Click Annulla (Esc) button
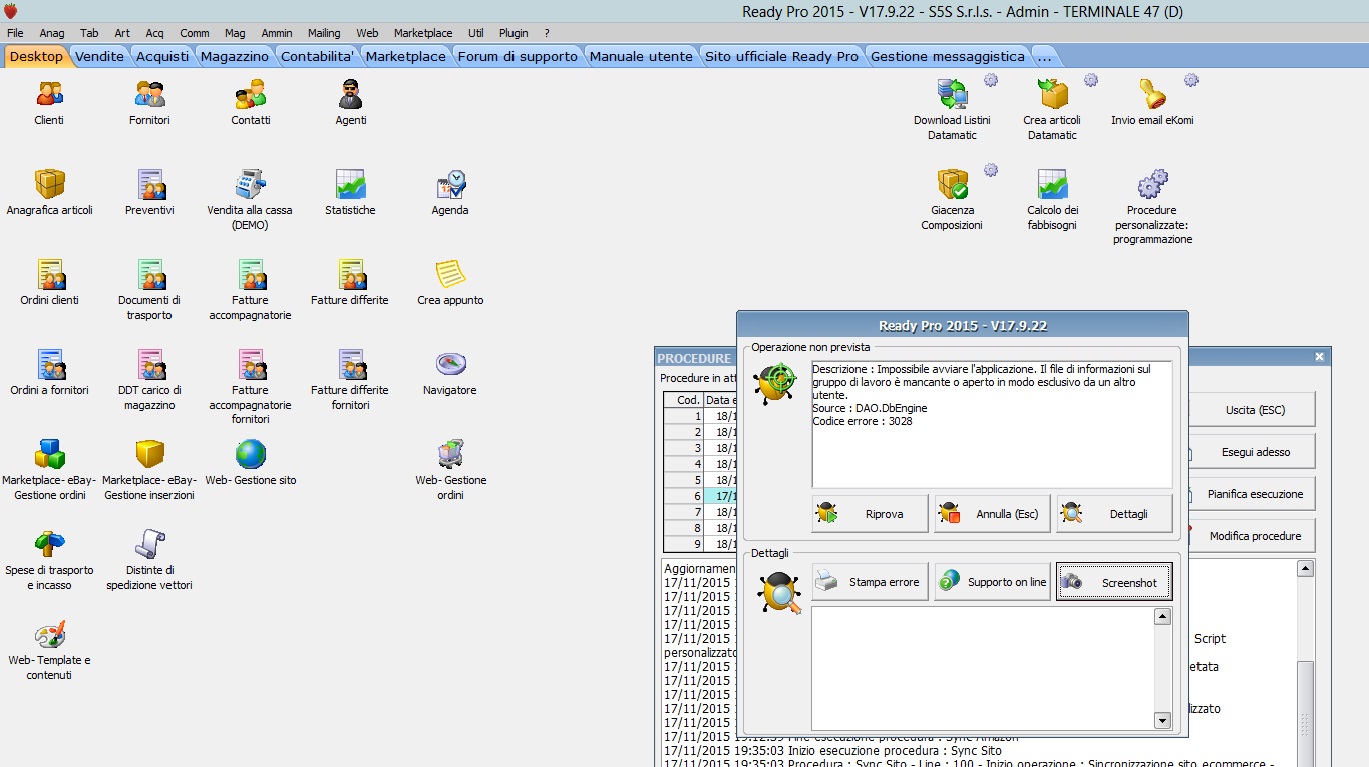 pyautogui.click(x=993, y=514)
